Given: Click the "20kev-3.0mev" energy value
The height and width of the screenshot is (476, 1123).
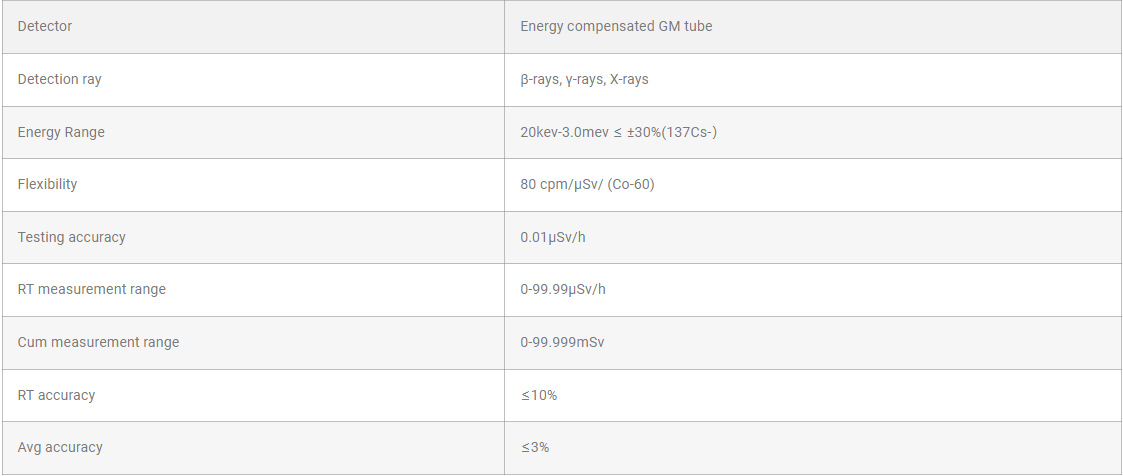Looking at the screenshot, I should [x=563, y=132].
